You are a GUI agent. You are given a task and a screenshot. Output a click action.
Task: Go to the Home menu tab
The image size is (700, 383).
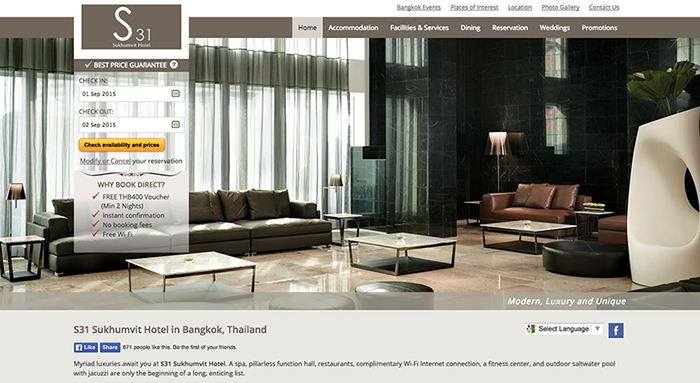tap(307, 28)
